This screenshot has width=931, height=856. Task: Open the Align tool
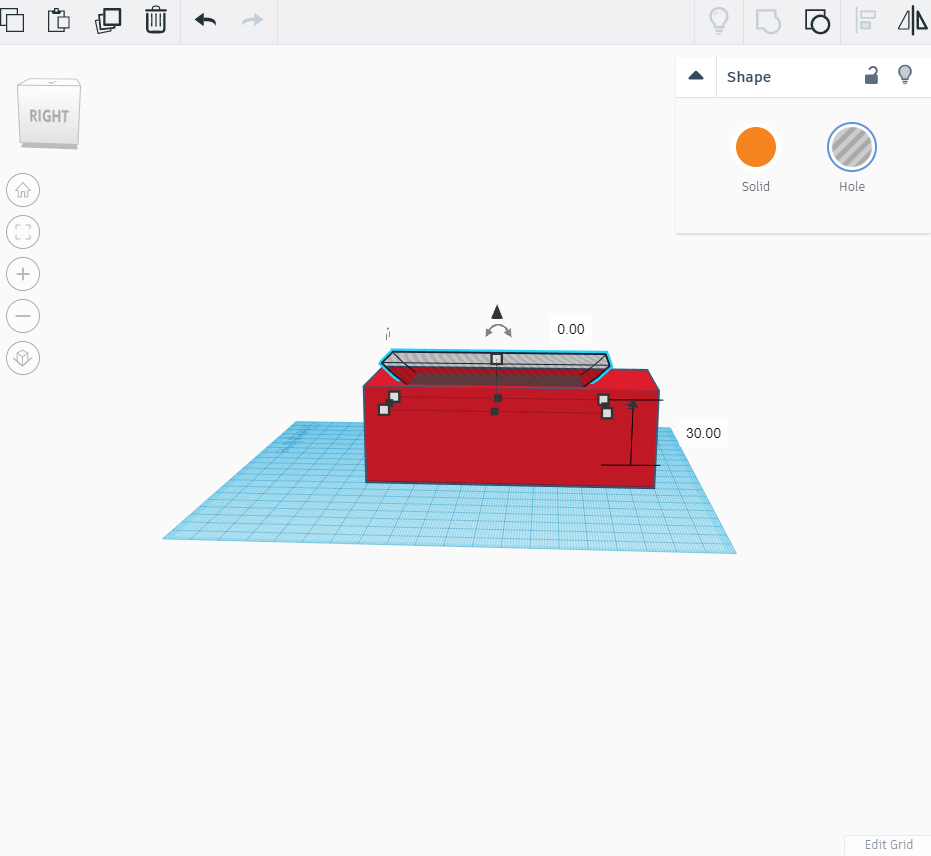(x=865, y=21)
